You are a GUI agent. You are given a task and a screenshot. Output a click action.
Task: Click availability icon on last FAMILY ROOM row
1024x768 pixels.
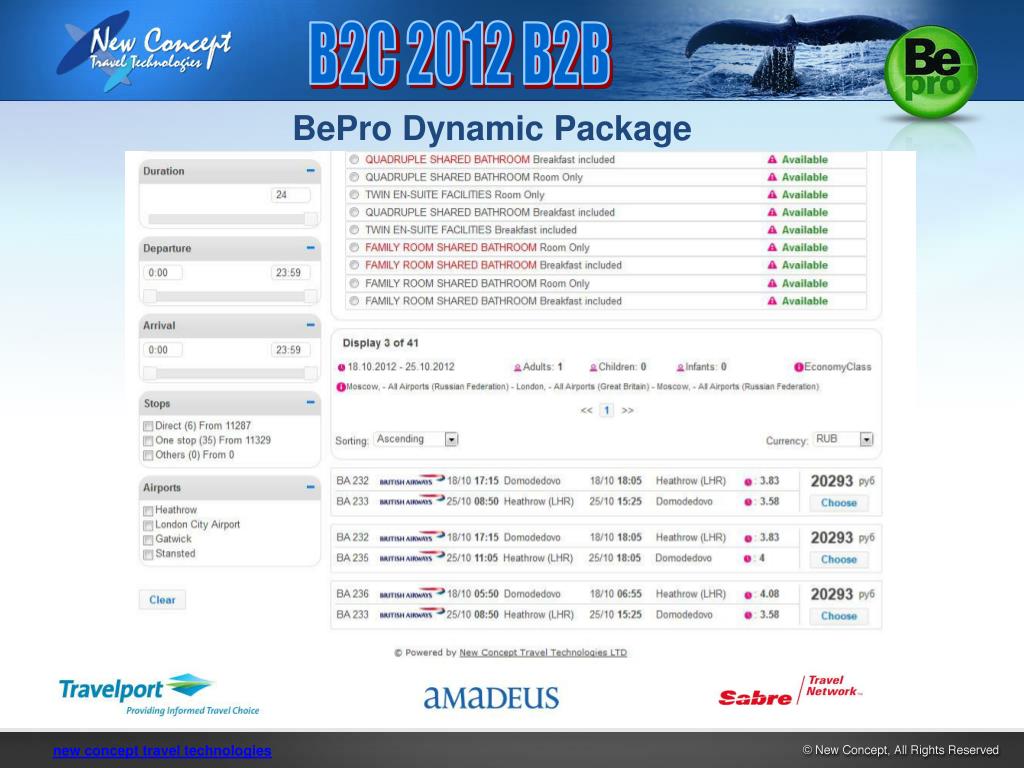(x=772, y=301)
